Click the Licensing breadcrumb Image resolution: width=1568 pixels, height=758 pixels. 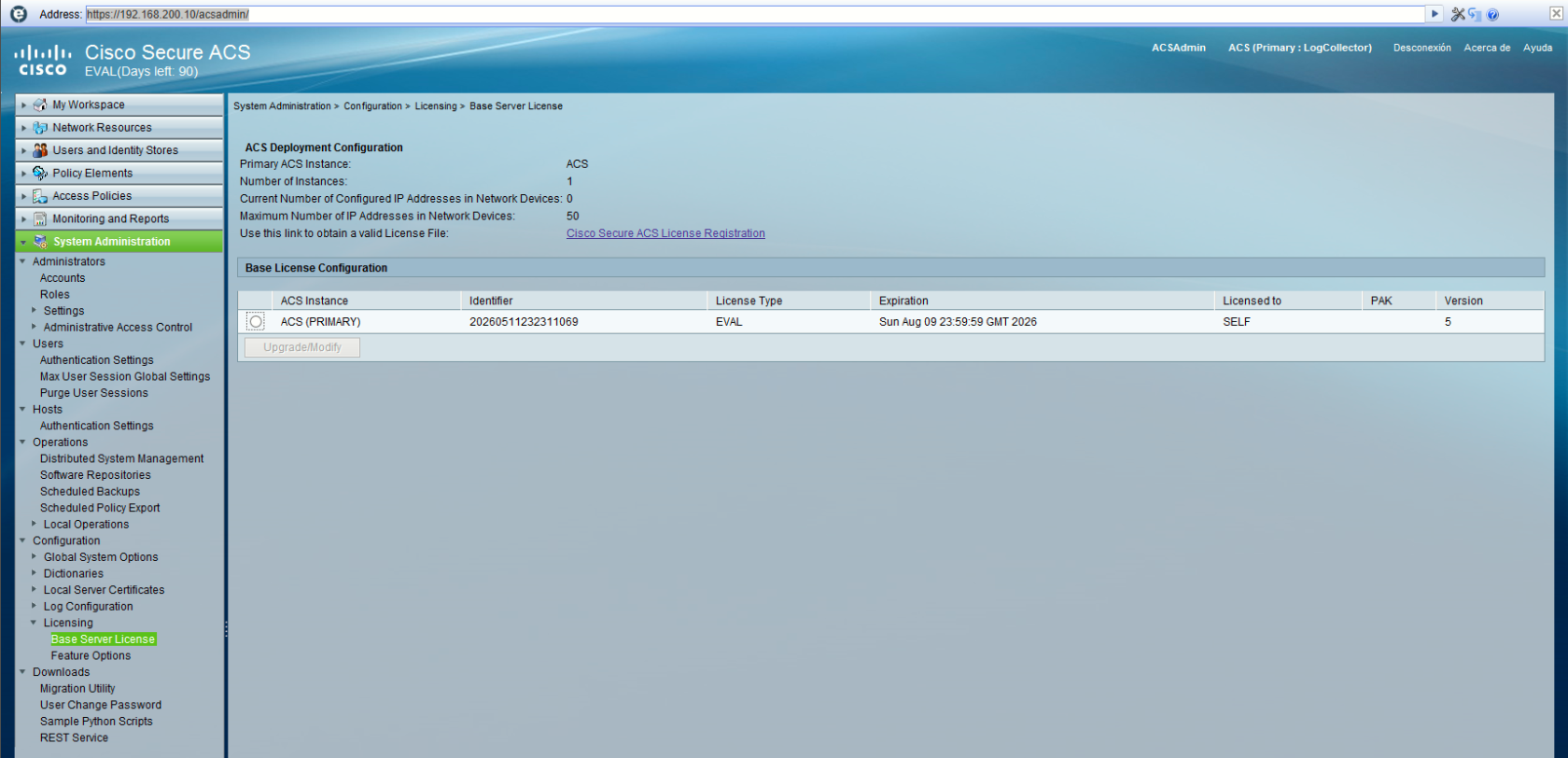[x=436, y=106]
